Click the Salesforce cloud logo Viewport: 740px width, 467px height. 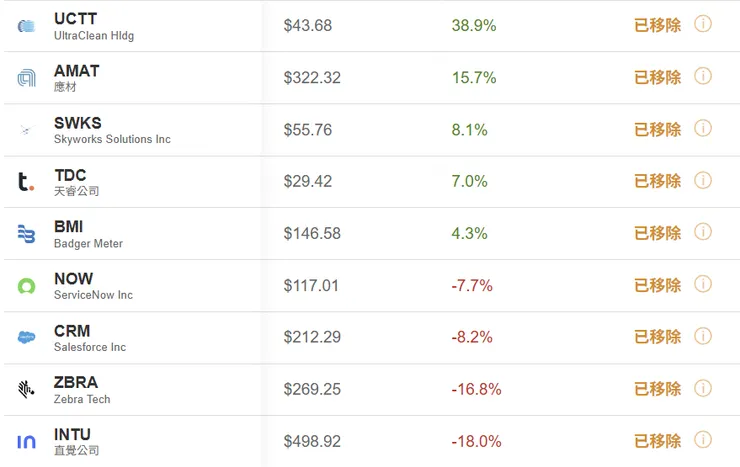click(26, 337)
